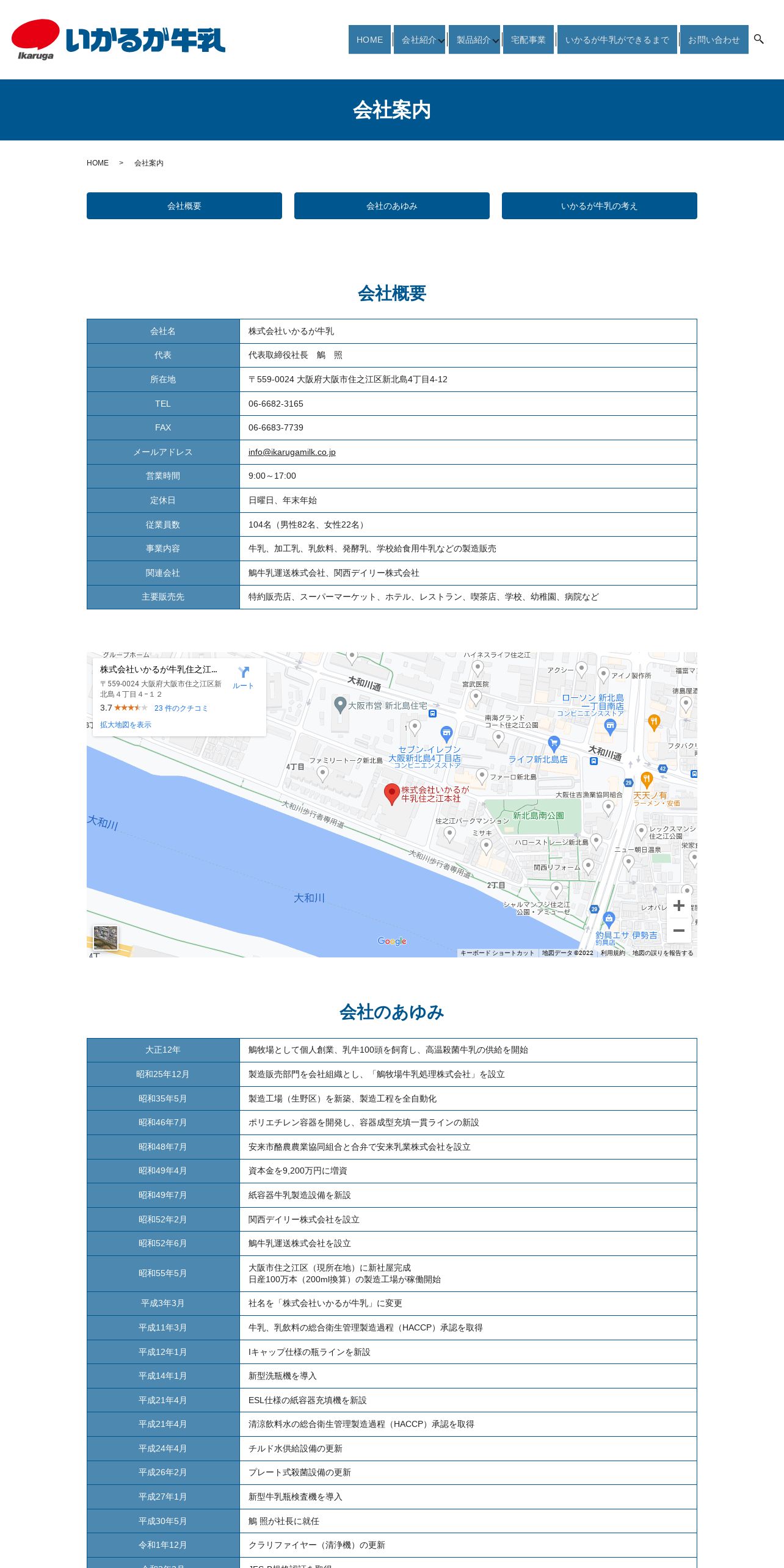Click the 平成3年3月 history row header

(x=163, y=1303)
